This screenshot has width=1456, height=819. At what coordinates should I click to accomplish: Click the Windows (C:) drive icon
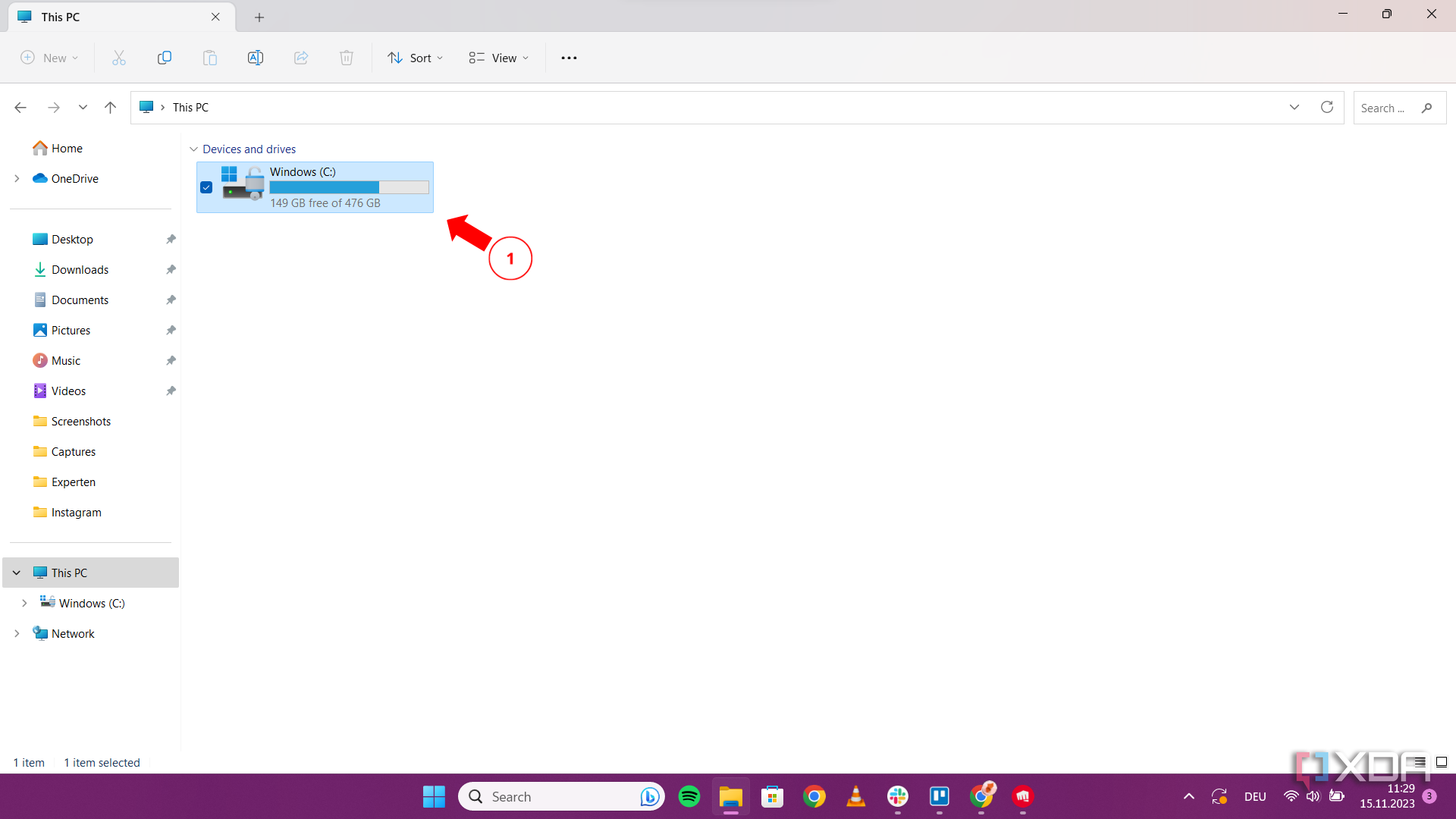click(243, 184)
